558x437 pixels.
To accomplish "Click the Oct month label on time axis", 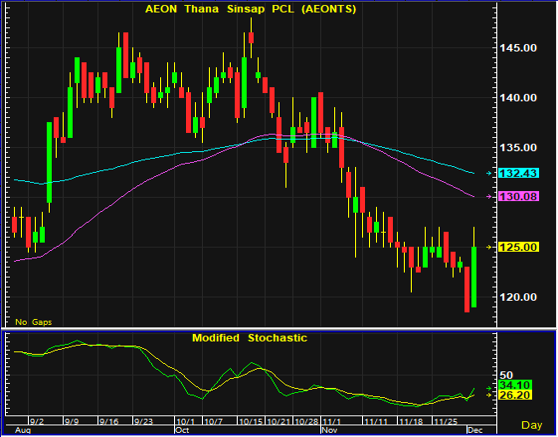I will pyautogui.click(x=182, y=430).
